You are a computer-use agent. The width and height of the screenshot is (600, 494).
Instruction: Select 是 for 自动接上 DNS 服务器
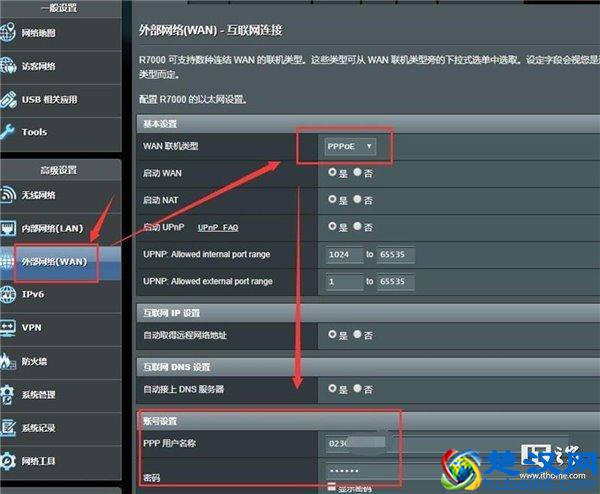(332, 388)
